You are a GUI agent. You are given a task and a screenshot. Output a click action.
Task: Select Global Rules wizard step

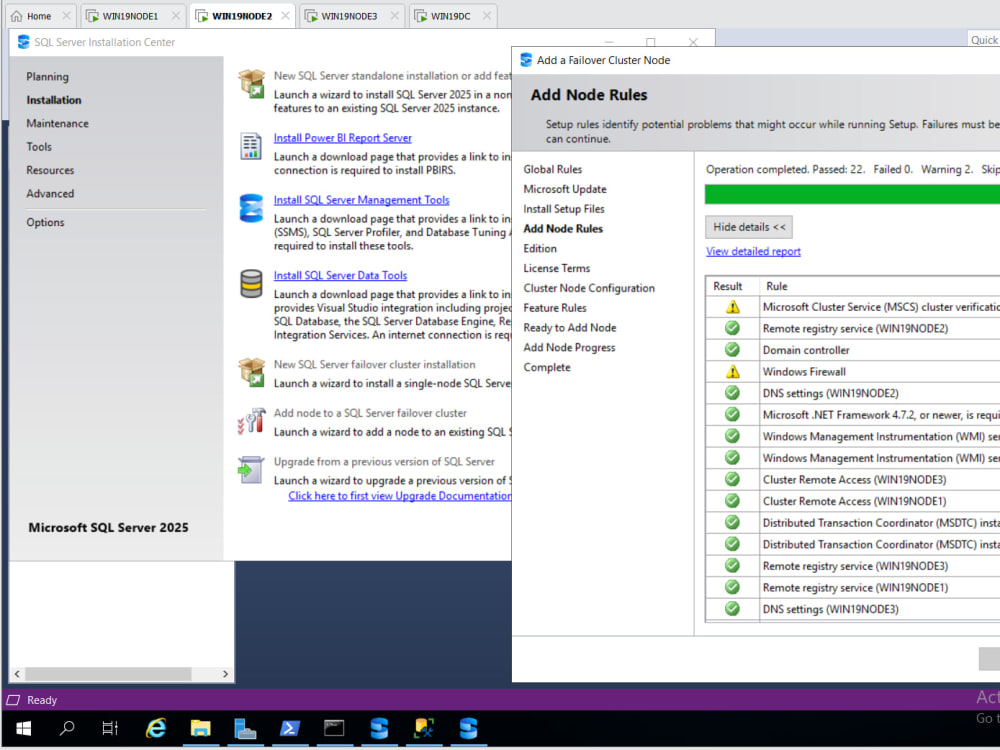552,169
